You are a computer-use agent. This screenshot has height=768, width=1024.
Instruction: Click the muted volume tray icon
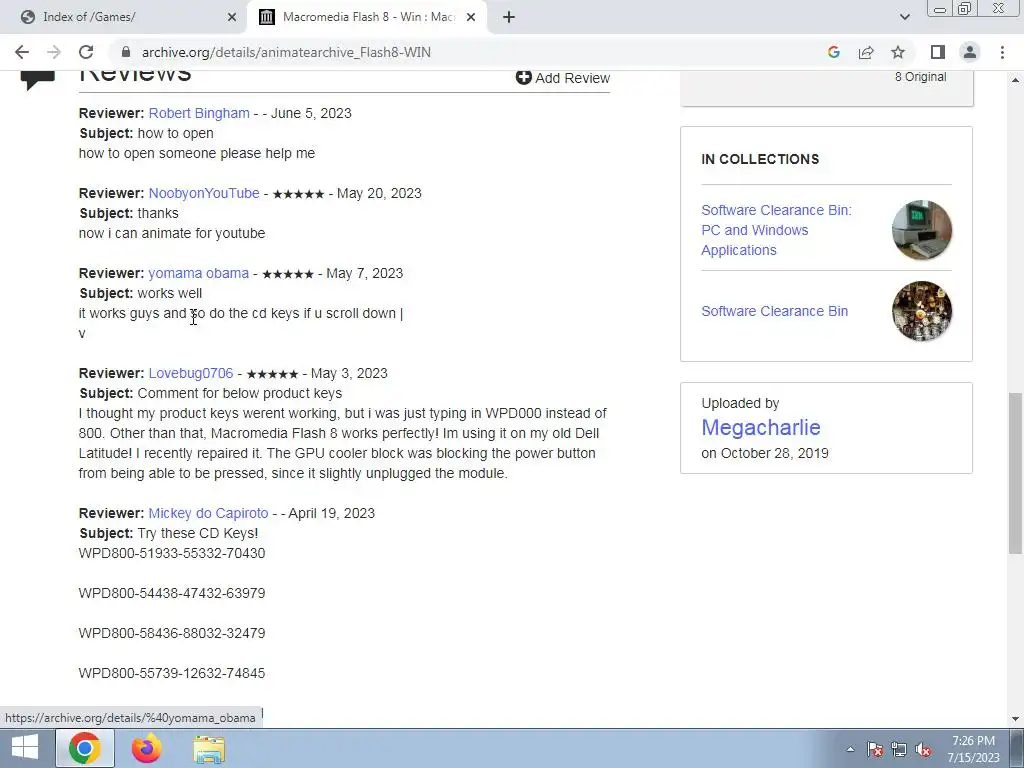point(923,749)
